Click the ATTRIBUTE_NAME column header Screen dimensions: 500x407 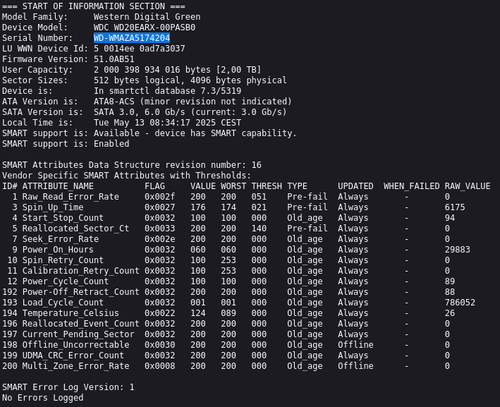coord(58,186)
